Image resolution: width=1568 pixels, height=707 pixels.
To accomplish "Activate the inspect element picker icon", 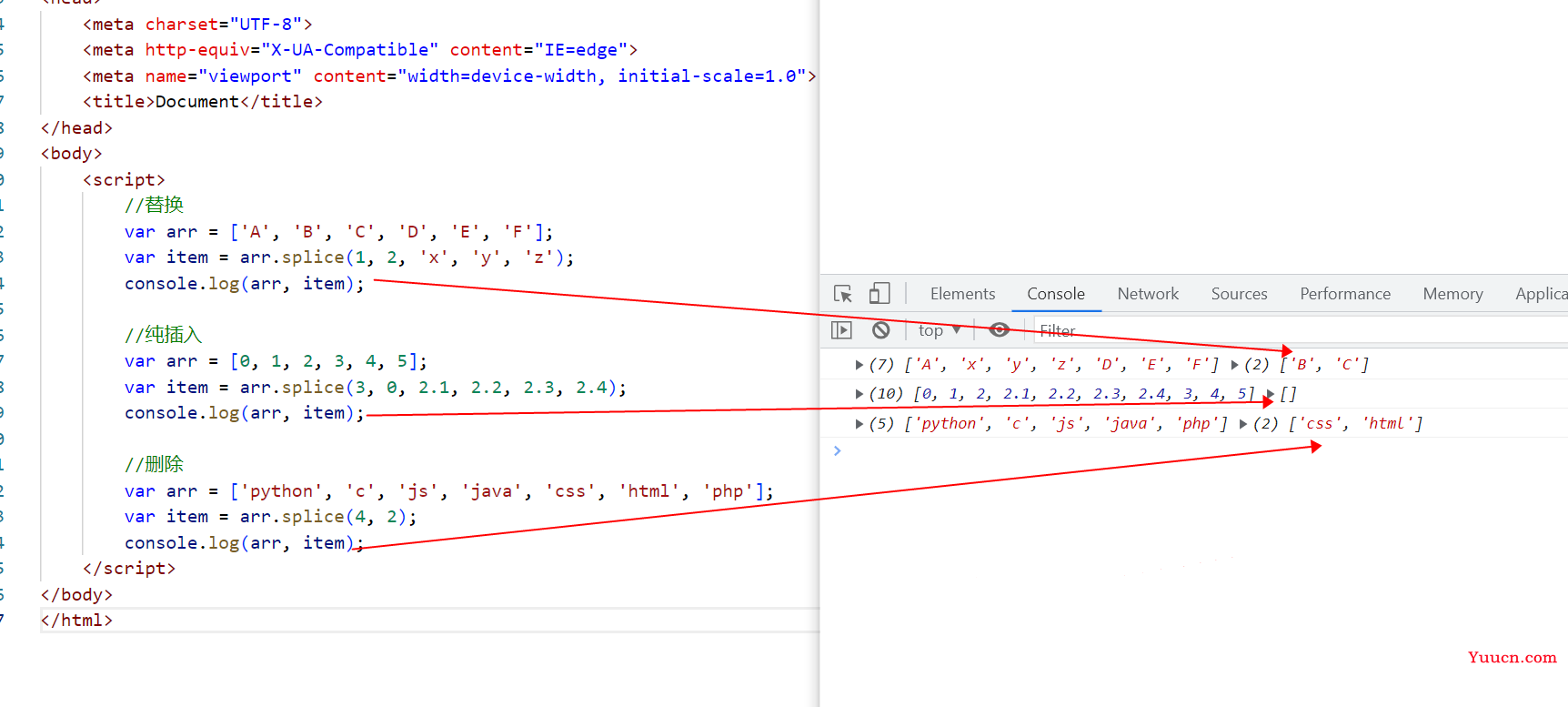I will tap(843, 294).
